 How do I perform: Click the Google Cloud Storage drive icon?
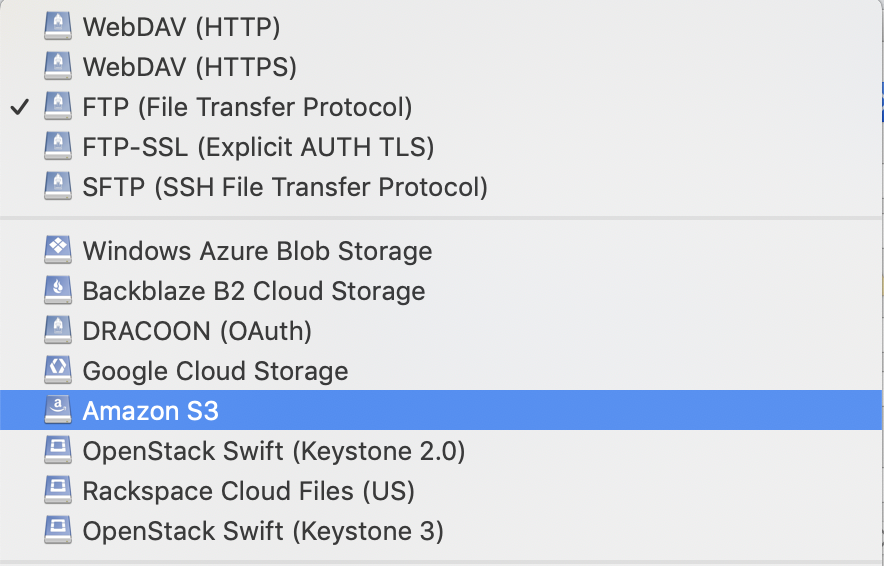point(58,370)
